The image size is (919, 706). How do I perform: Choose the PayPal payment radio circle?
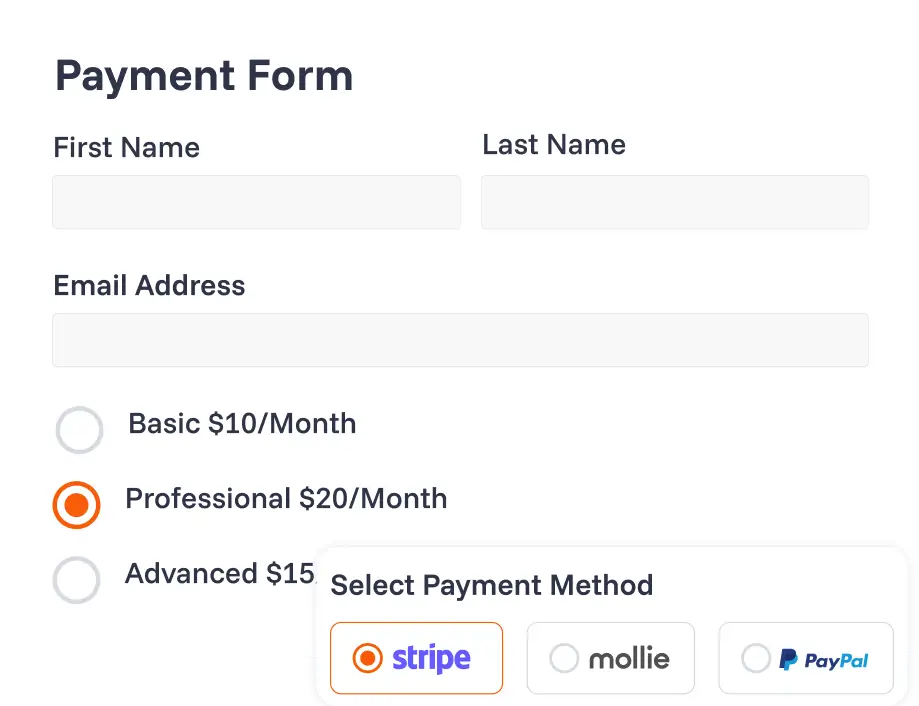pos(755,658)
